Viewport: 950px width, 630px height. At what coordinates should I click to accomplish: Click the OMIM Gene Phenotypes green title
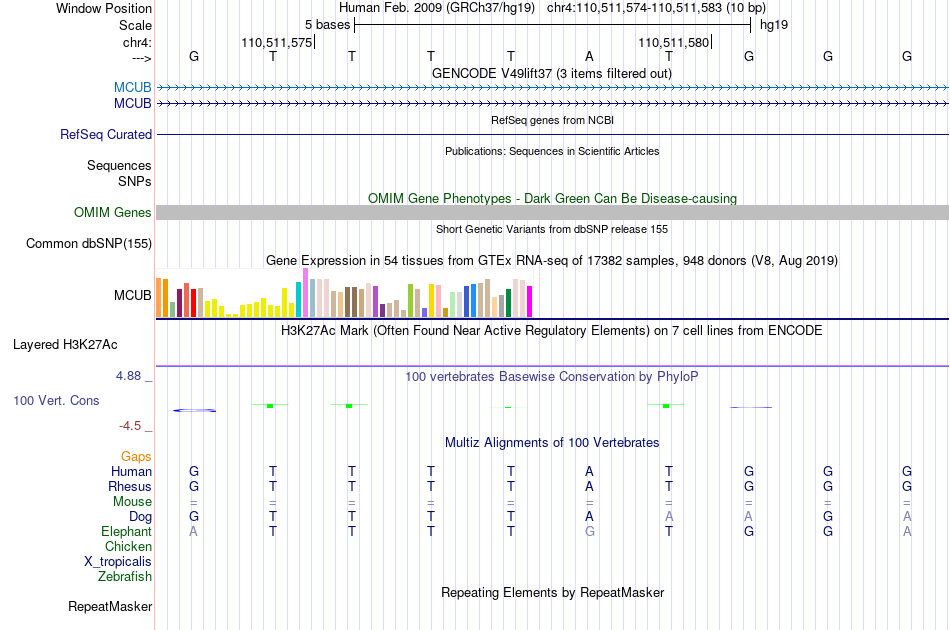tap(553, 198)
